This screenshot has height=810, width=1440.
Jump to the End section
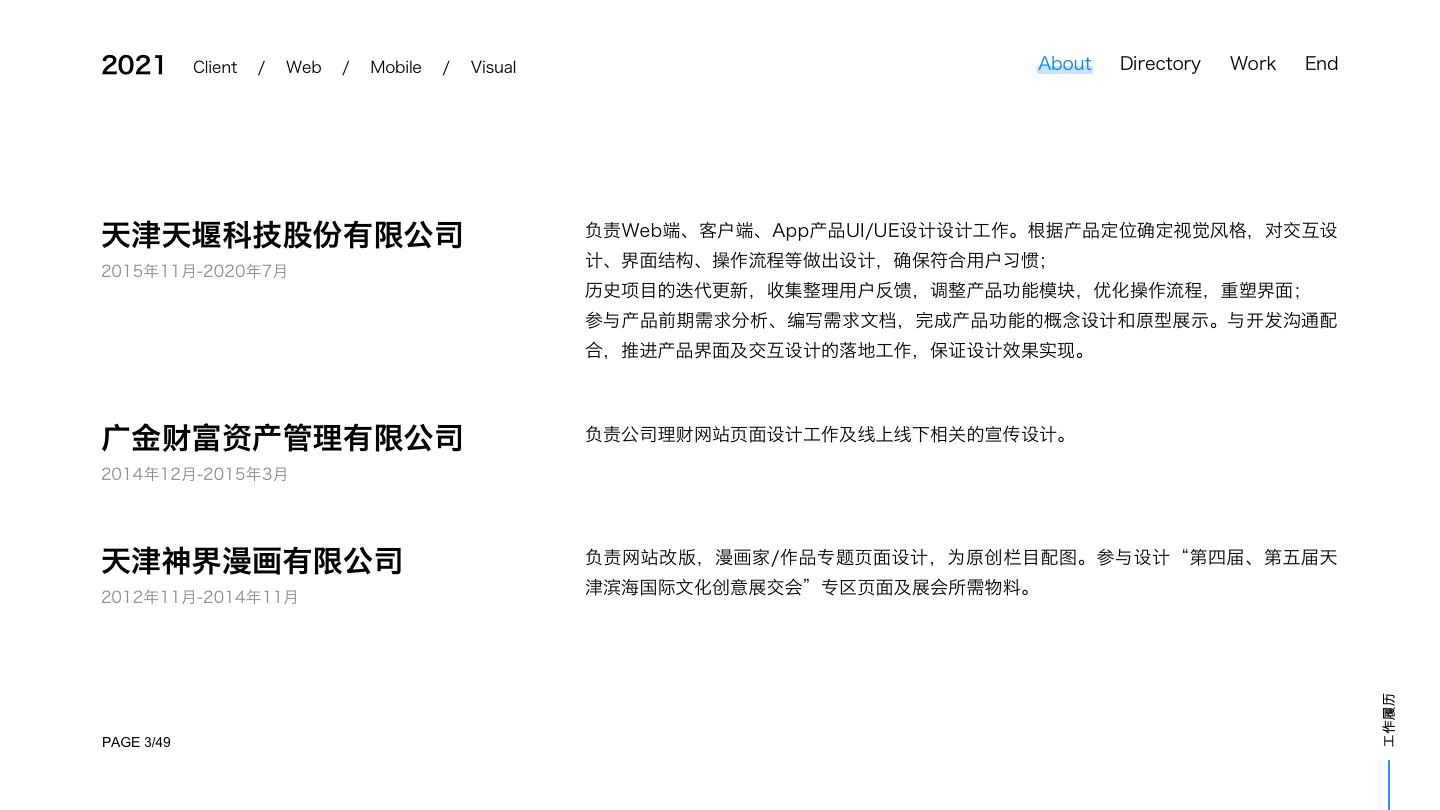point(1321,63)
